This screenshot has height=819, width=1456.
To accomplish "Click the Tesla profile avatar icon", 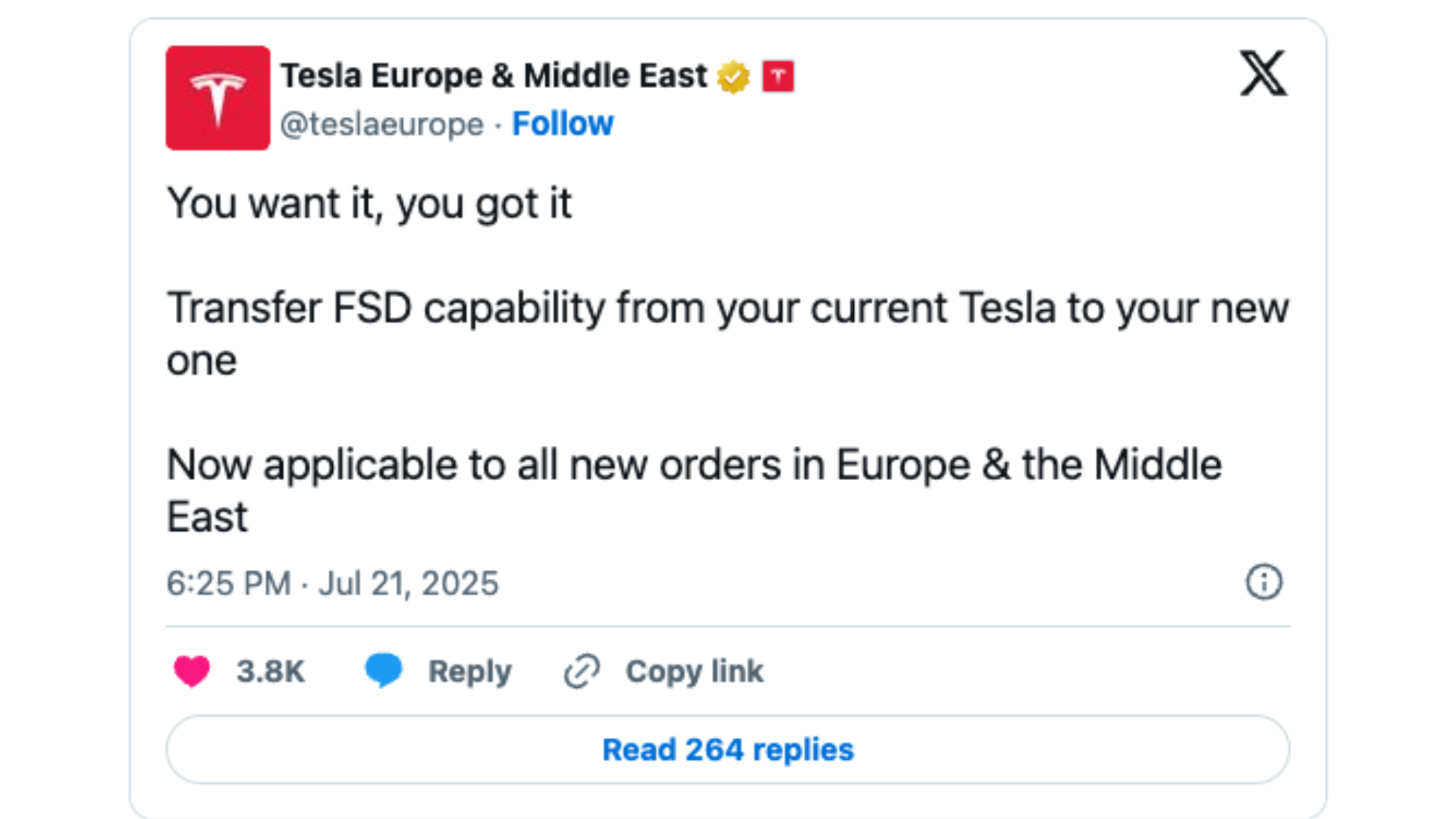I will point(217,97).
